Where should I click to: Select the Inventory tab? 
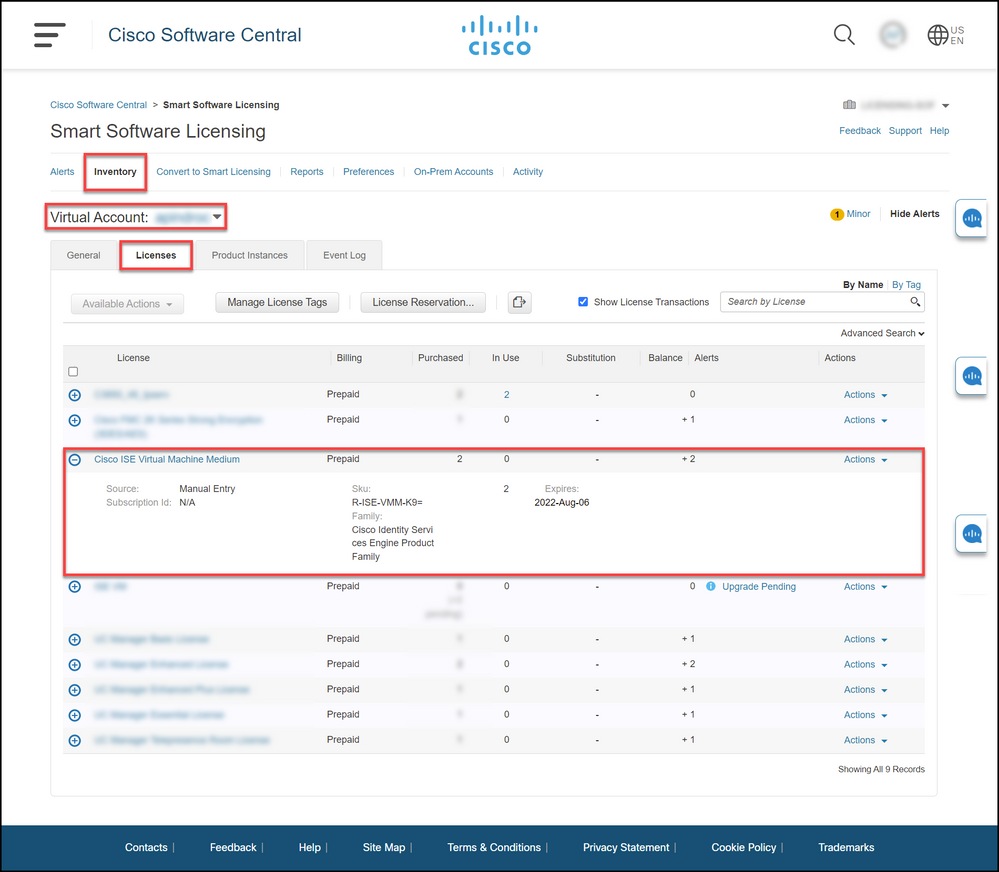[x=115, y=171]
